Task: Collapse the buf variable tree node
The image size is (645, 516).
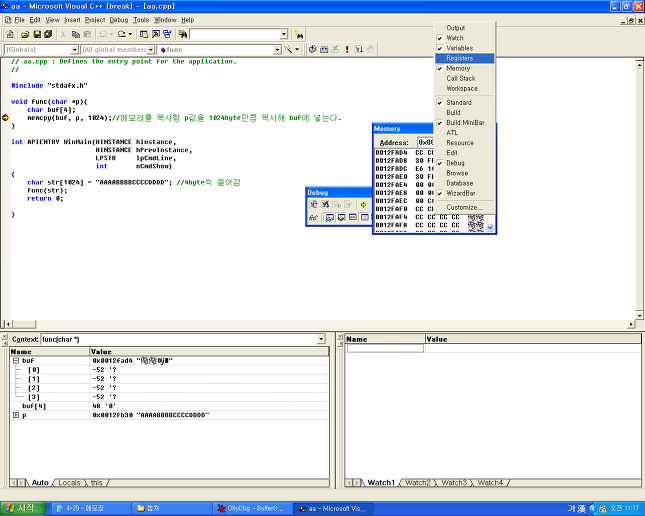Action: click(x=16, y=361)
